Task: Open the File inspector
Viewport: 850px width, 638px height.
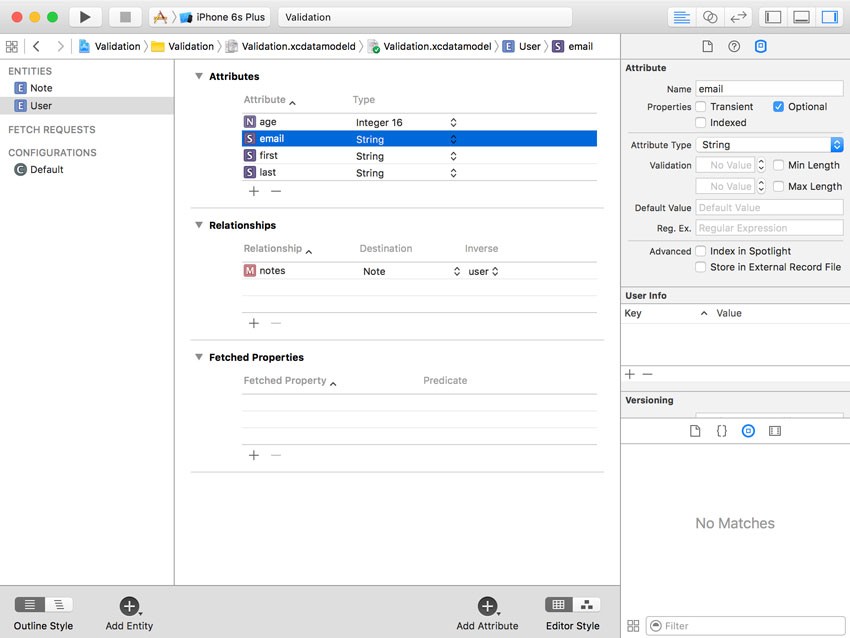Action: point(707,47)
